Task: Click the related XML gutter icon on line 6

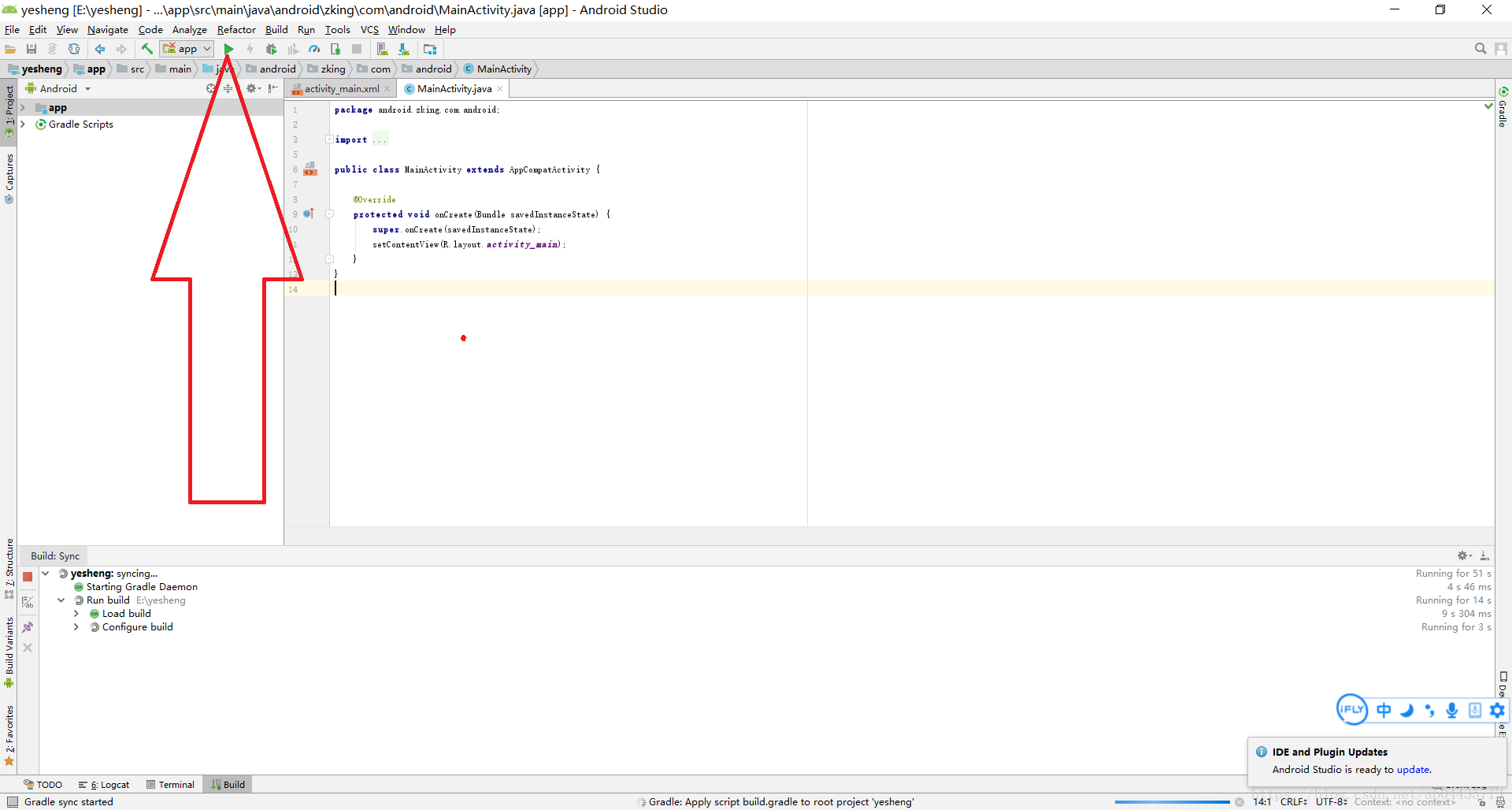Action: coord(310,169)
